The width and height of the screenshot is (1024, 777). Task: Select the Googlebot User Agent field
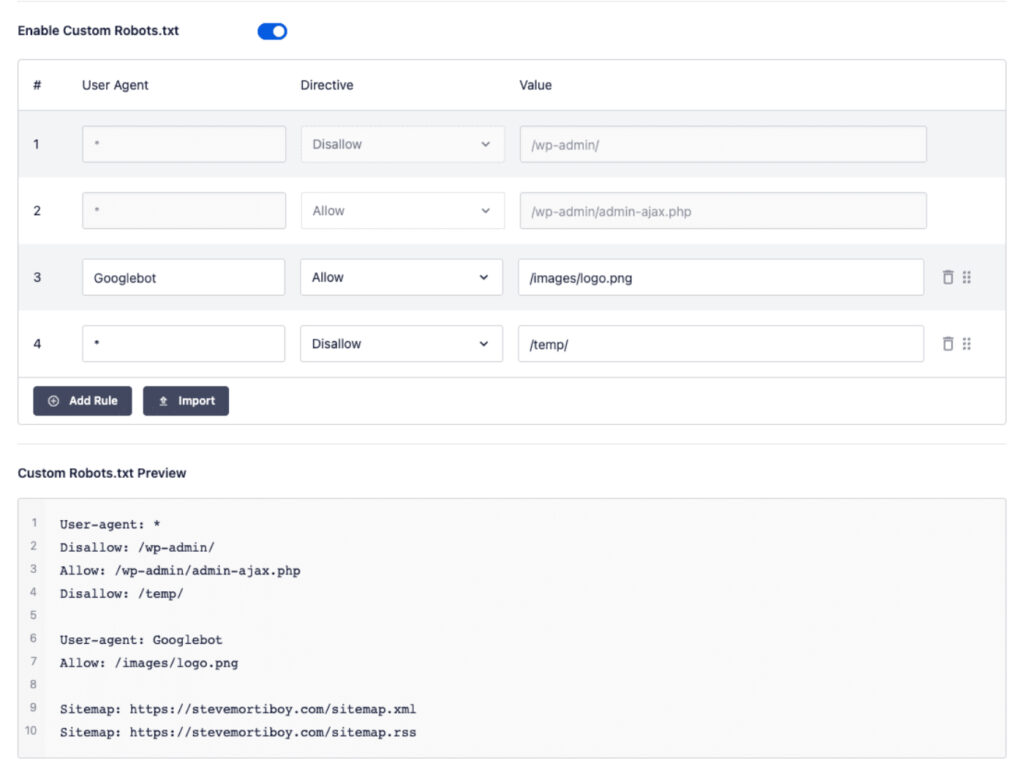tap(183, 277)
